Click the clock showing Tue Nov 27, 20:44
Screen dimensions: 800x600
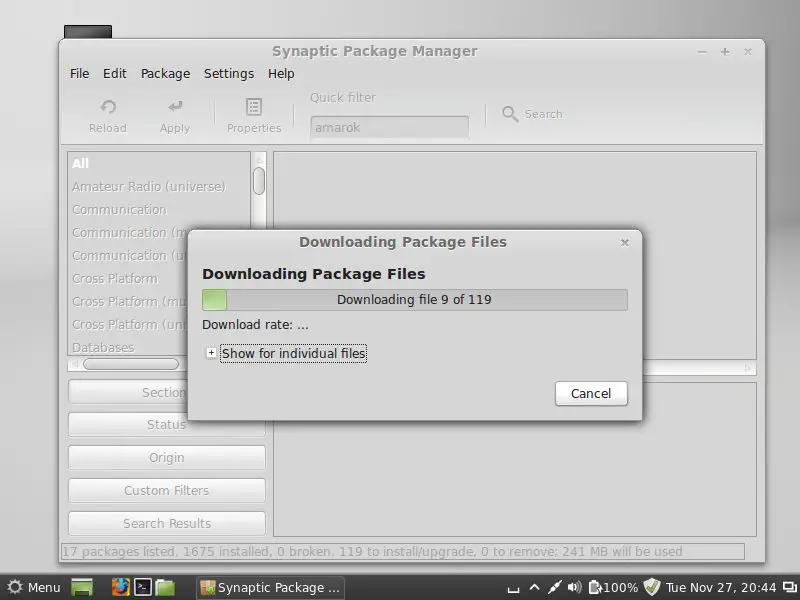[721, 588]
